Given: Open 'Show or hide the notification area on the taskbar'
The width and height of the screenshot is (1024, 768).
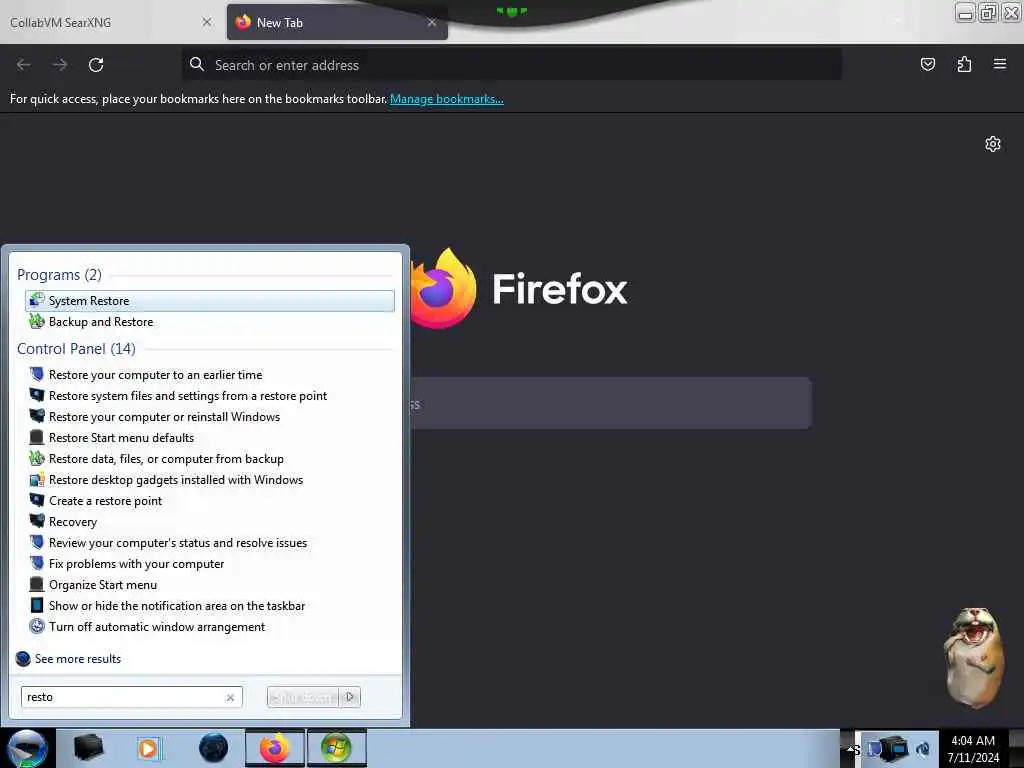Looking at the screenshot, I should (x=210, y=606).
